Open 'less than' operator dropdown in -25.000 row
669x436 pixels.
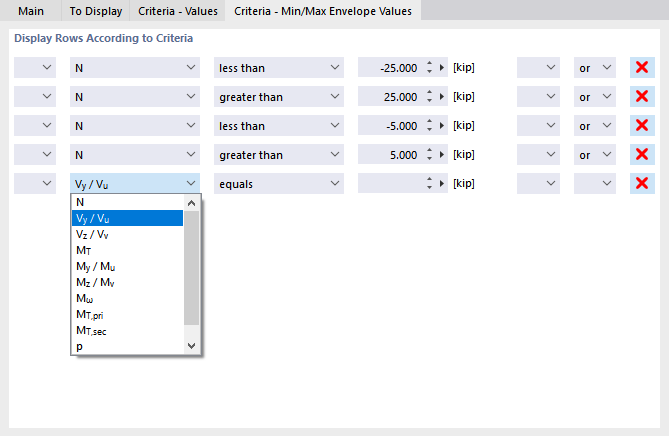(x=279, y=67)
